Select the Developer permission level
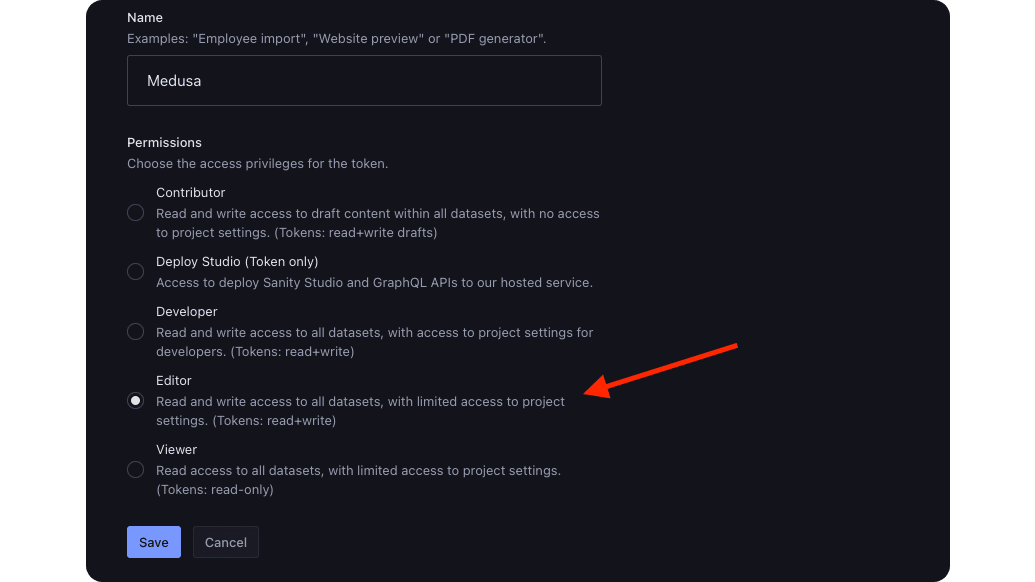Image resolution: width=1035 pixels, height=582 pixels. click(135, 331)
